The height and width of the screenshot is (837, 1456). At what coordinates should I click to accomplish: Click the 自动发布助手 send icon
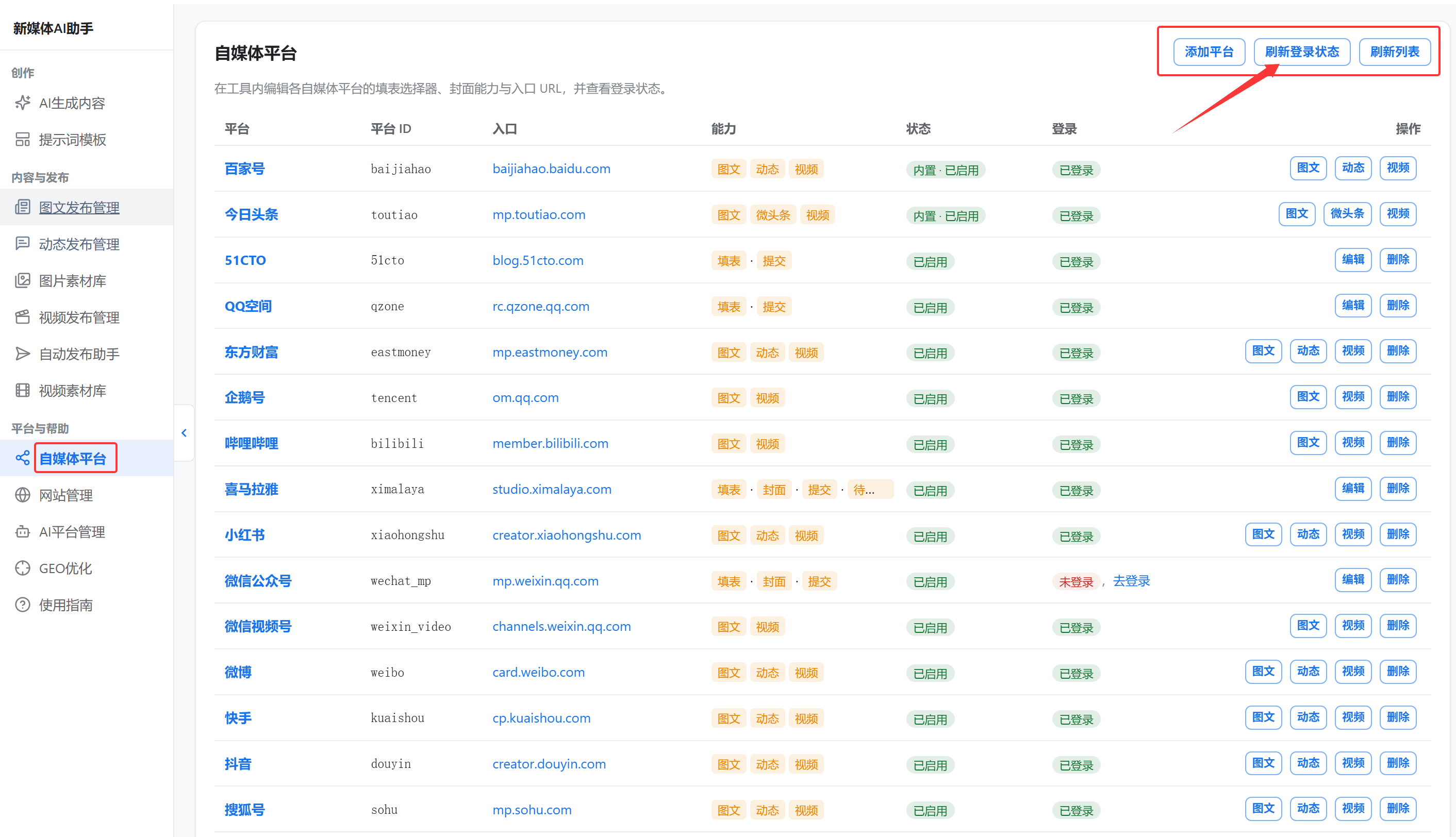click(x=22, y=354)
